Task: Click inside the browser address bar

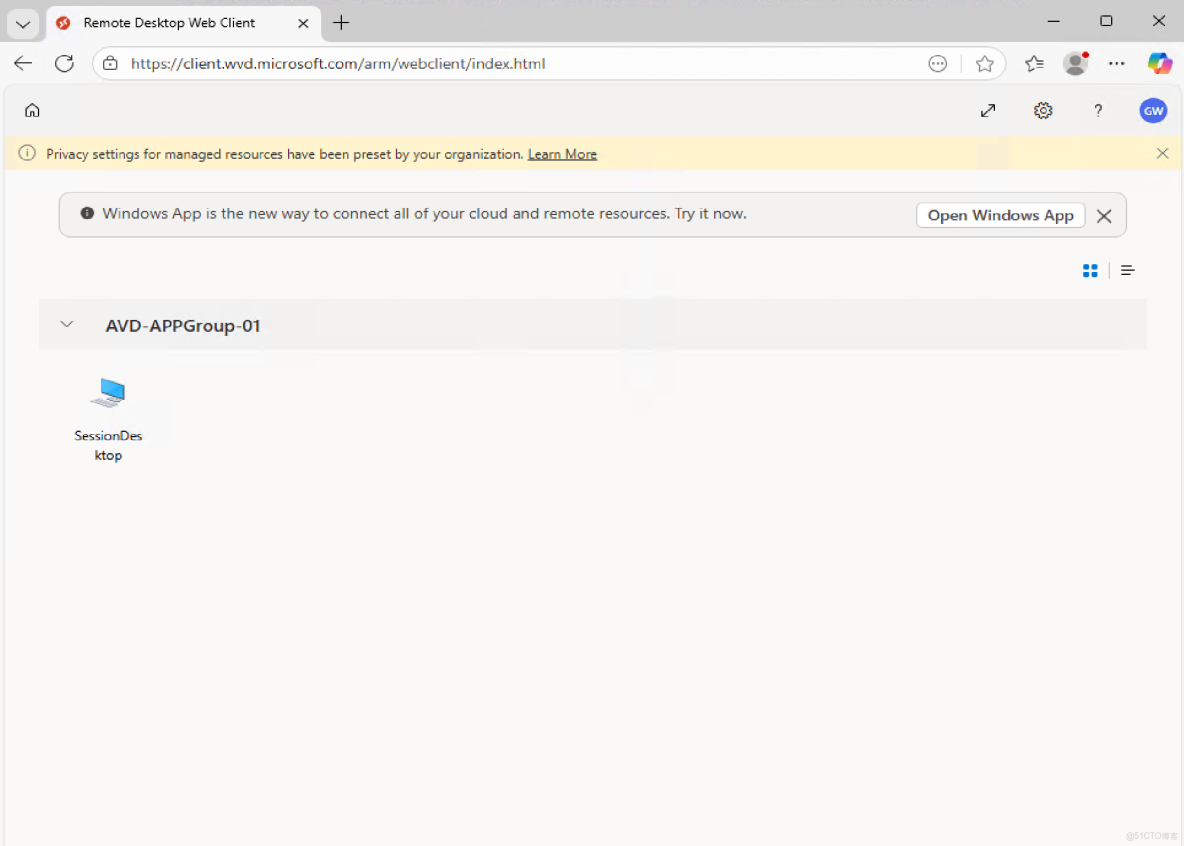Action: pyautogui.click(x=400, y=63)
